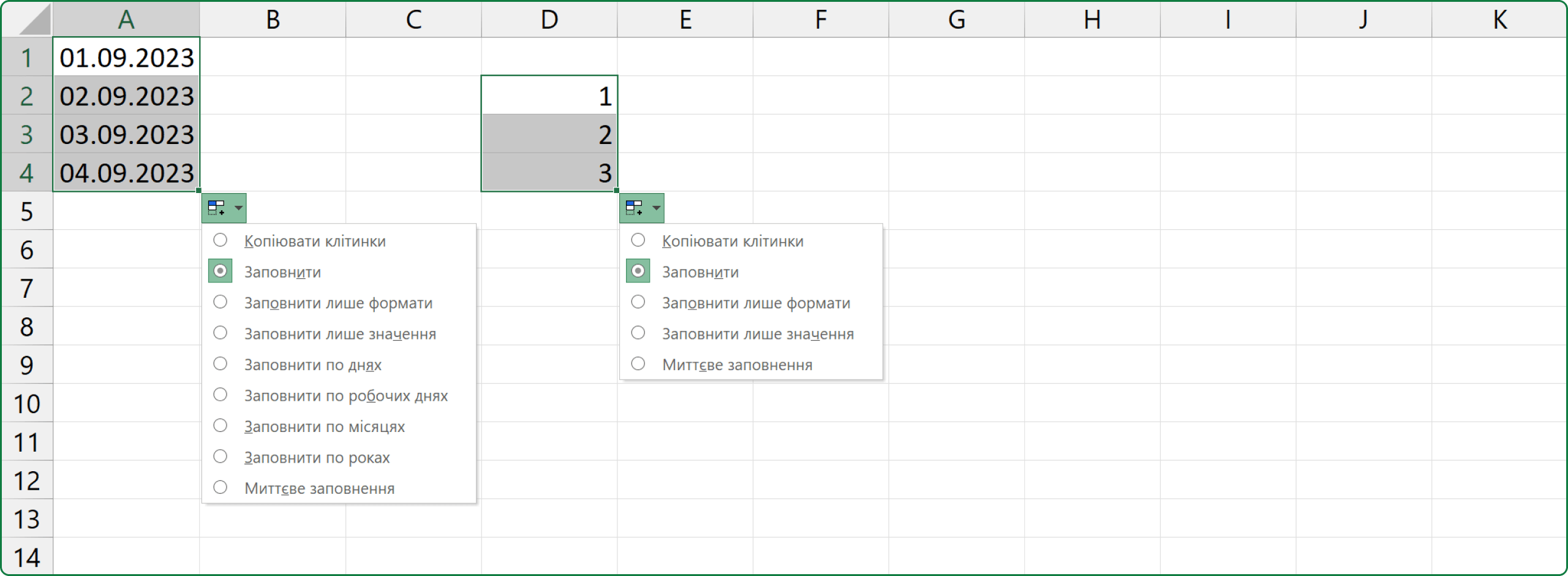
Task: Expand Auto Fill dropdown arrow near column B
Action: pyautogui.click(x=239, y=208)
